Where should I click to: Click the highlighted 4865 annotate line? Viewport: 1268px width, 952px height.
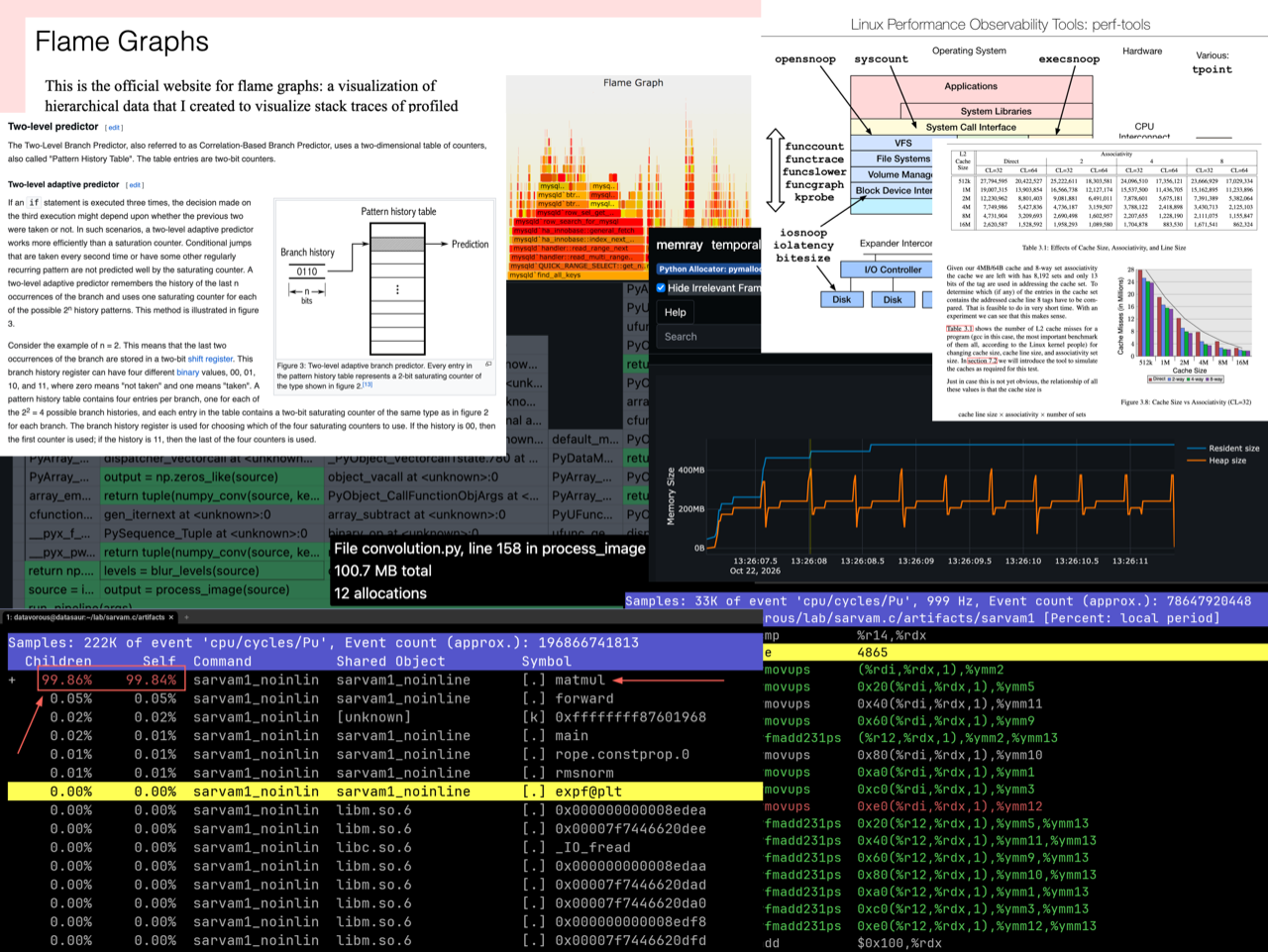click(1015, 652)
